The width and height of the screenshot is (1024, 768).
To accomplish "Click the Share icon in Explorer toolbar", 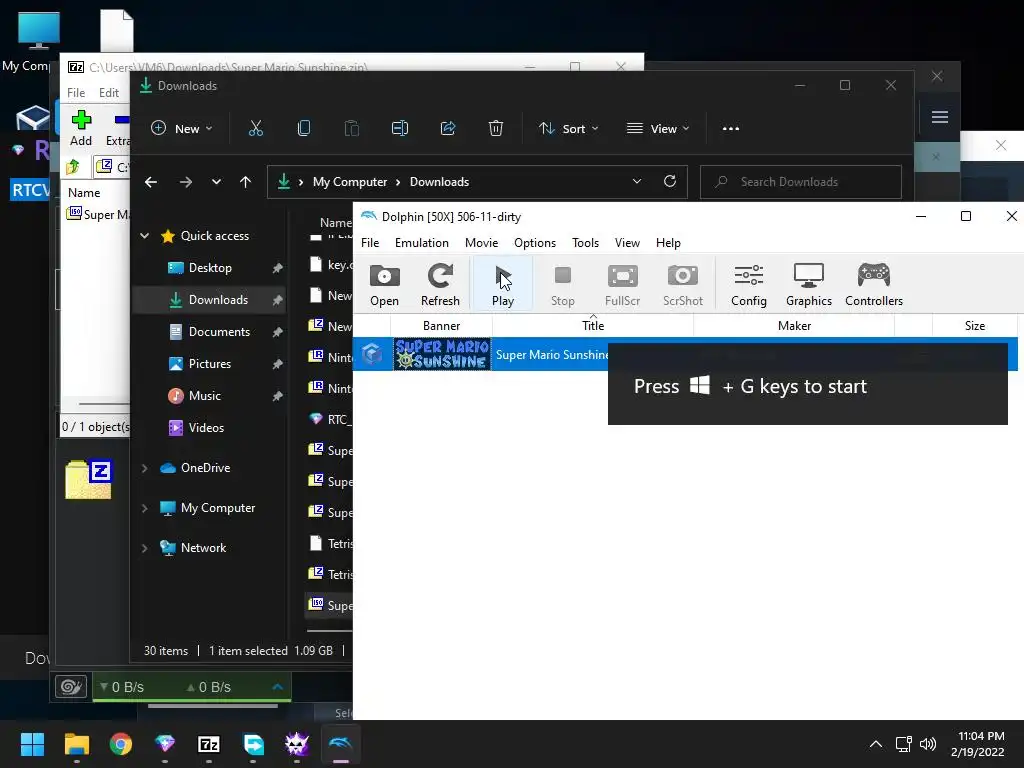I will tap(447, 129).
